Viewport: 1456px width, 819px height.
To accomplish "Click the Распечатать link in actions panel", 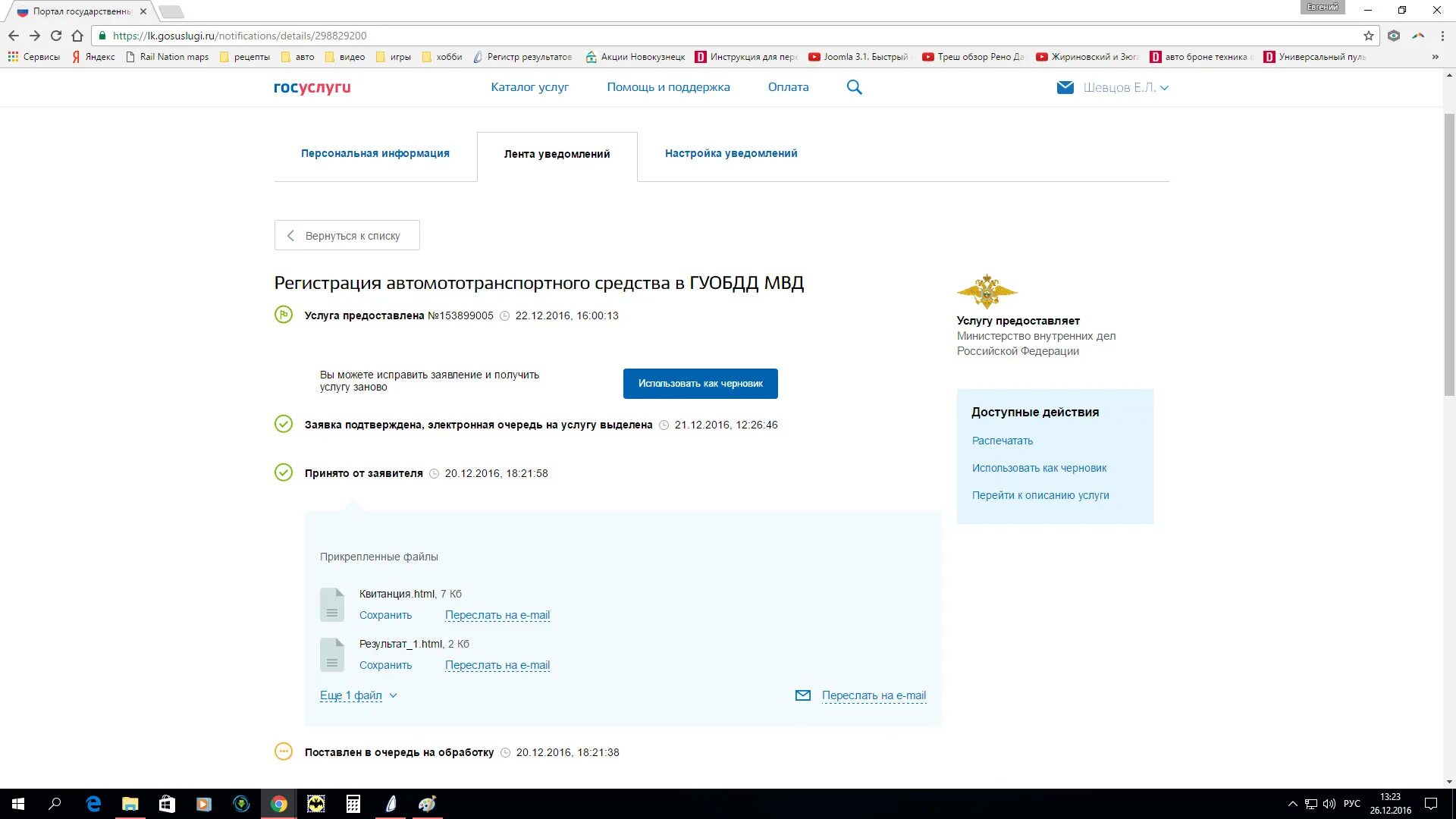I will [1002, 441].
